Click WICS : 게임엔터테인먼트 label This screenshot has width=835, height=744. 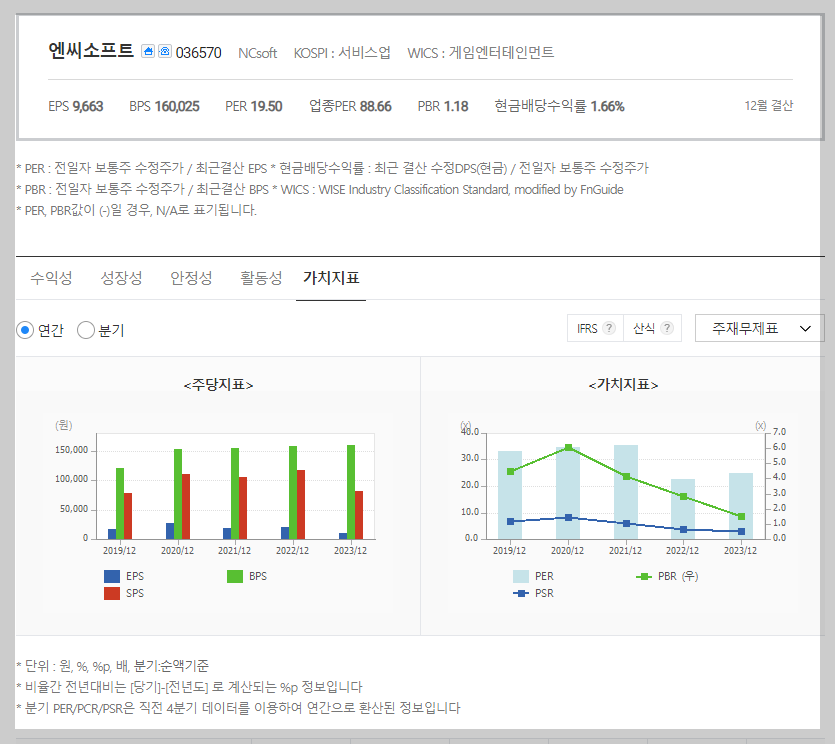480,52
